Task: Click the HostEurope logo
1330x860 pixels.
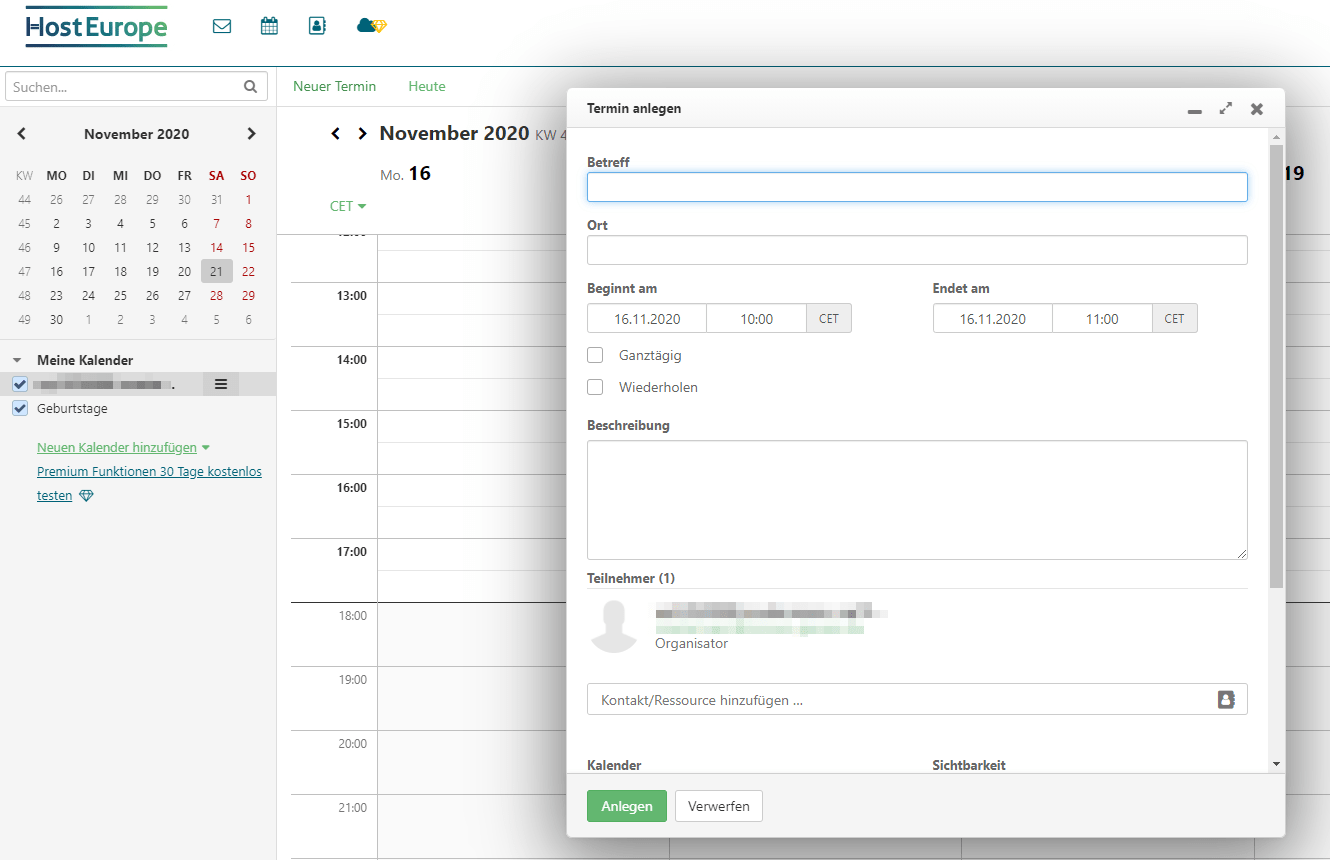Action: pos(97,27)
